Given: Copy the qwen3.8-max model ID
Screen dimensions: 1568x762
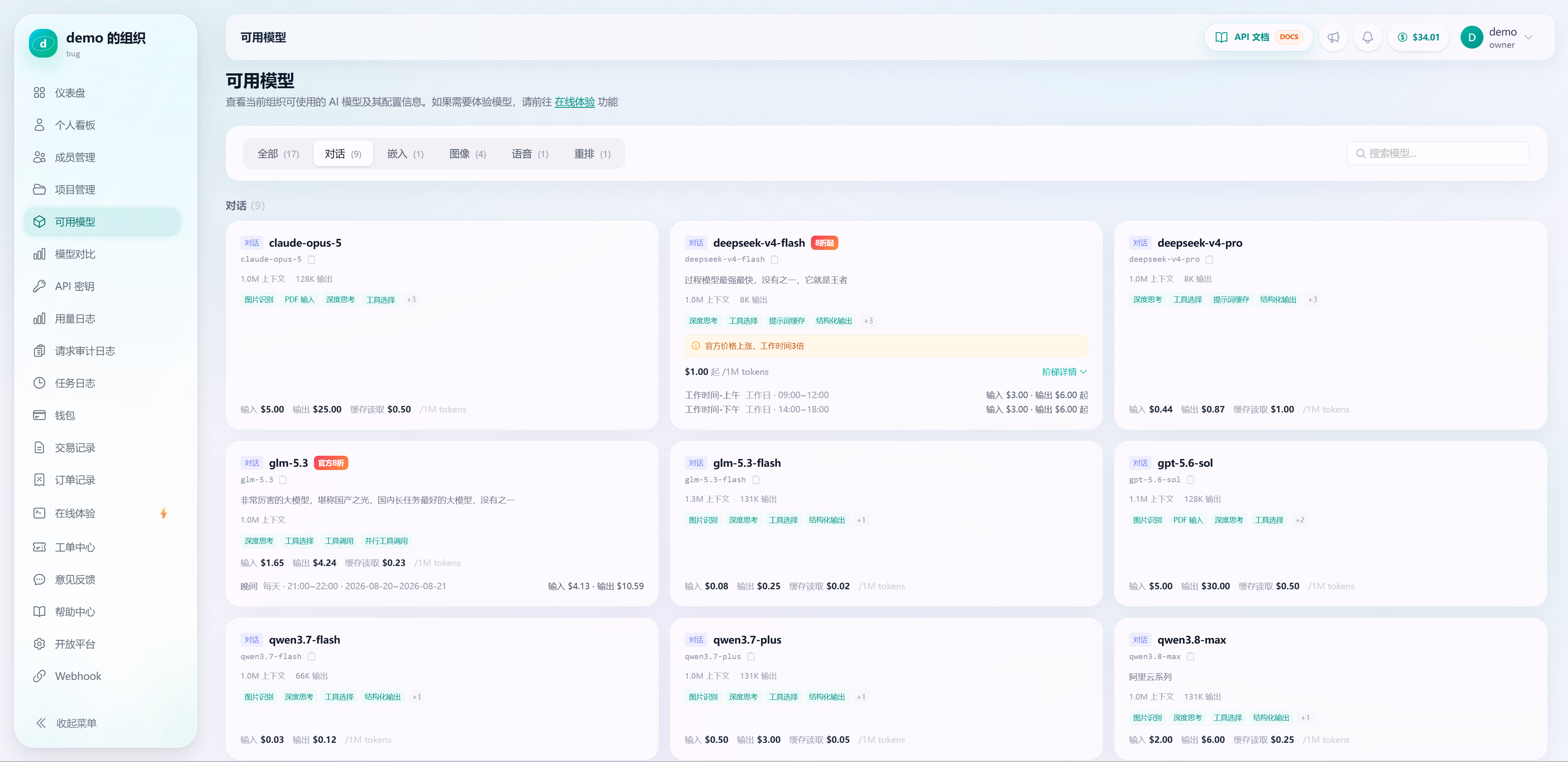Looking at the screenshot, I should coord(1191,657).
